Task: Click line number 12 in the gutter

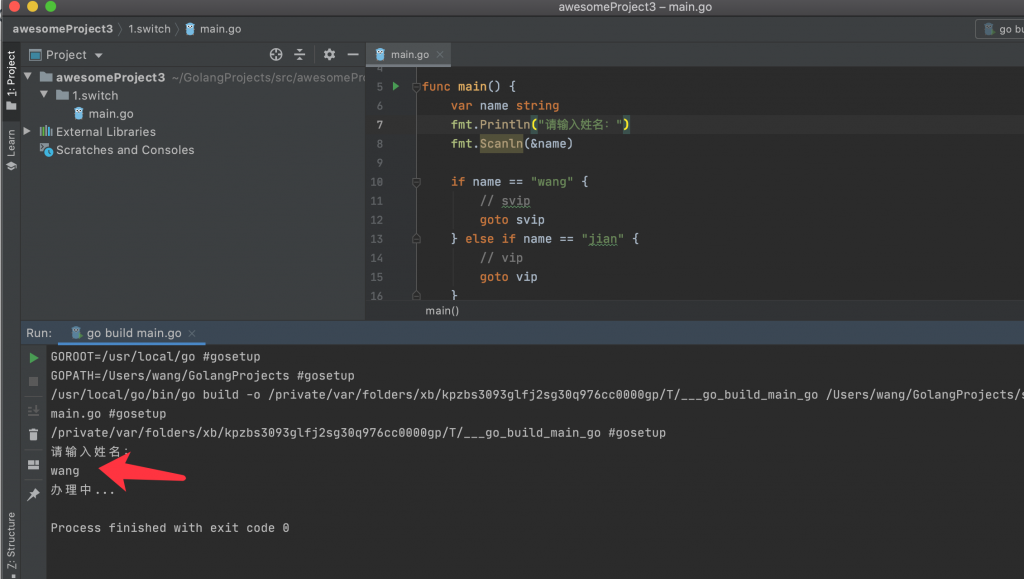Action: coord(377,220)
